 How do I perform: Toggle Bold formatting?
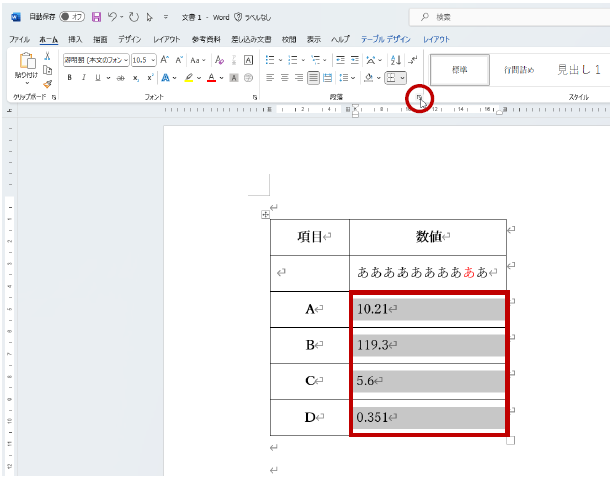(x=69, y=77)
